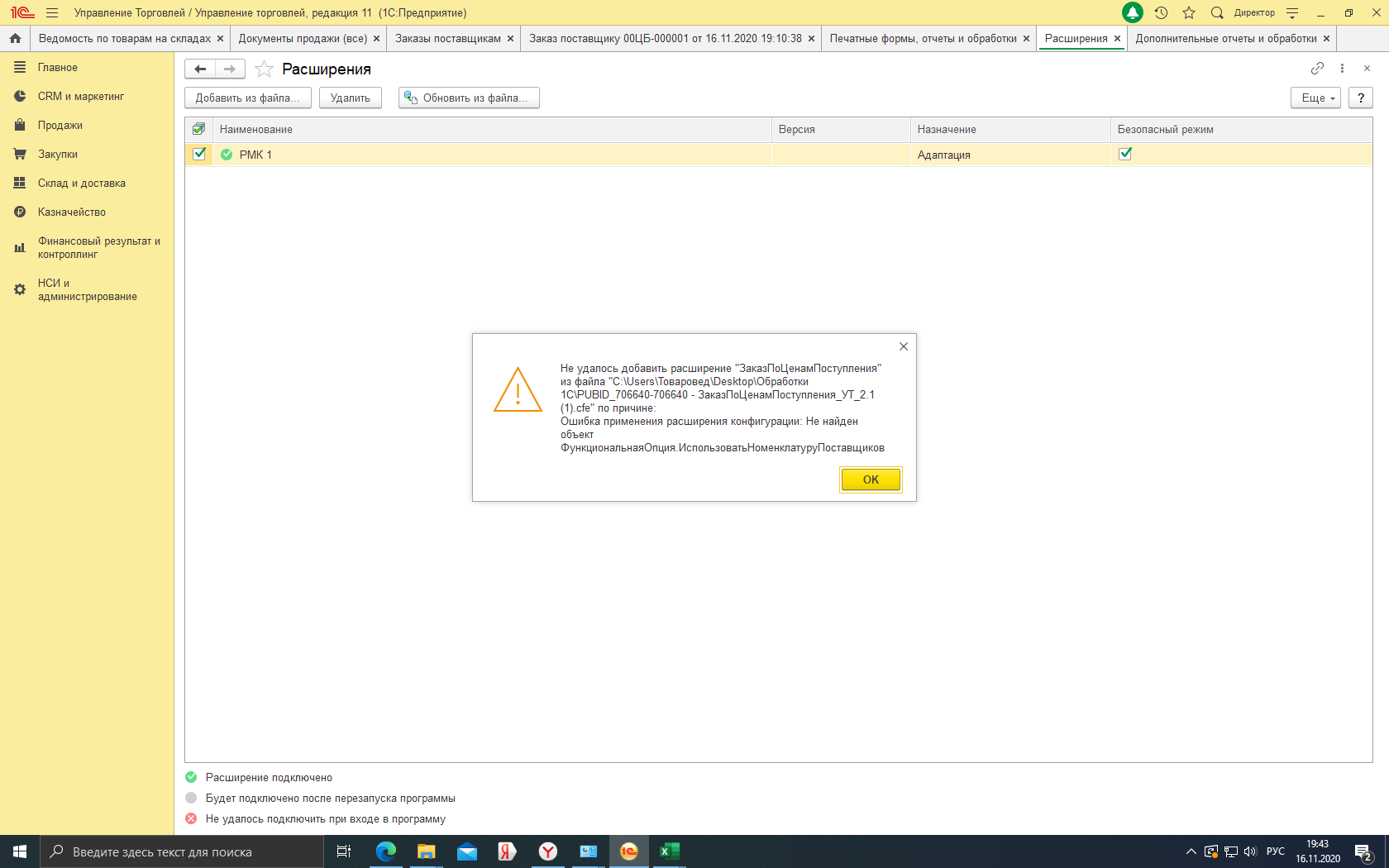Click the Windows taskbar search box
The height and width of the screenshot is (868, 1389).
(182, 851)
